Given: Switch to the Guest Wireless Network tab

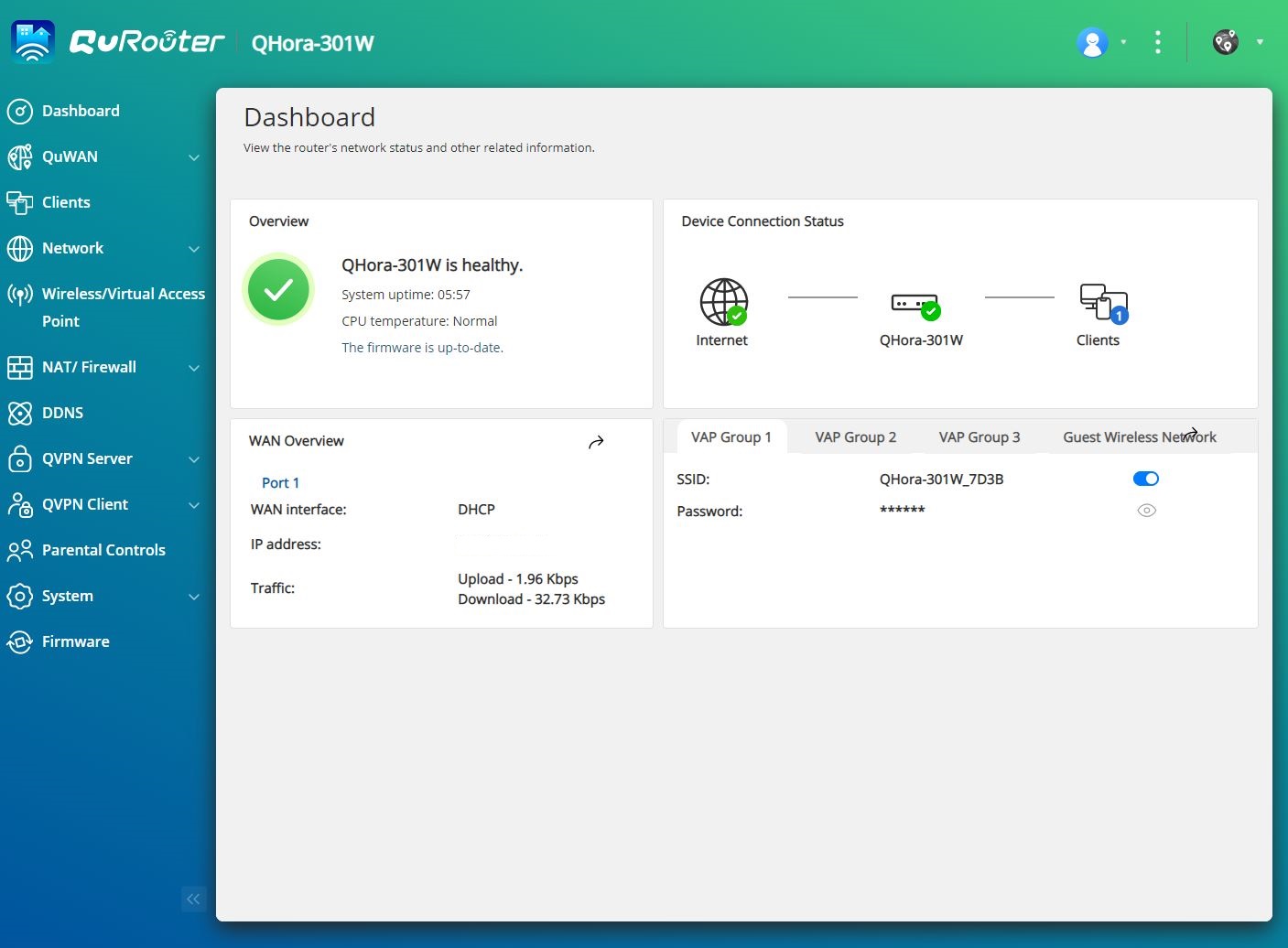Looking at the screenshot, I should [1140, 437].
